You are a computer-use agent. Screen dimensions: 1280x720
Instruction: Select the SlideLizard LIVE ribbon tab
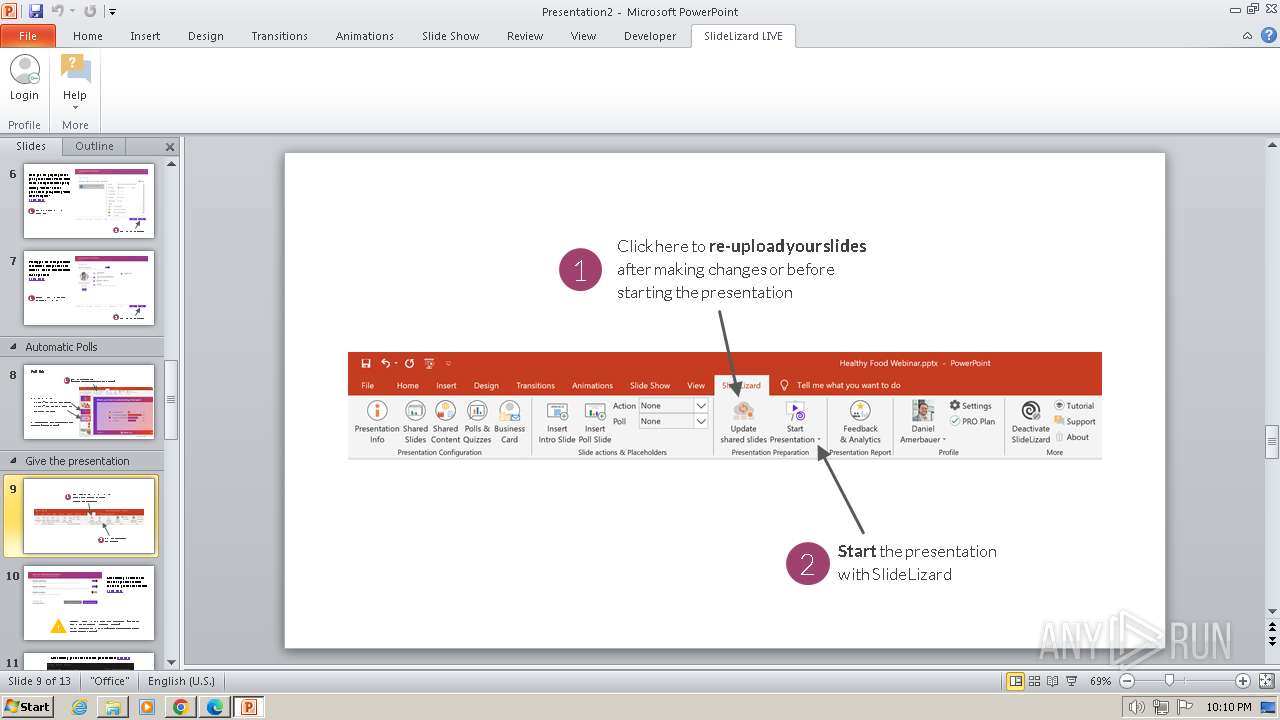coord(744,36)
